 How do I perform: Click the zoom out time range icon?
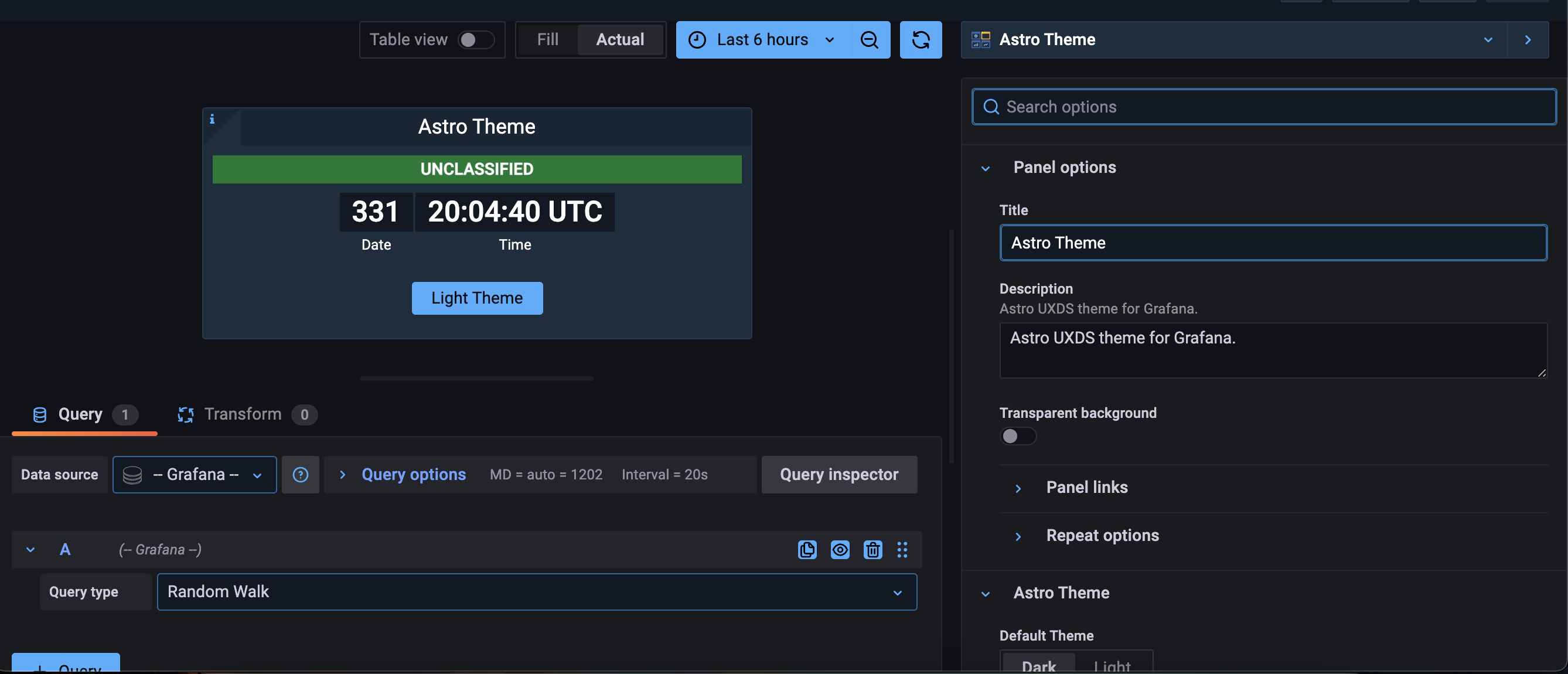pos(868,40)
